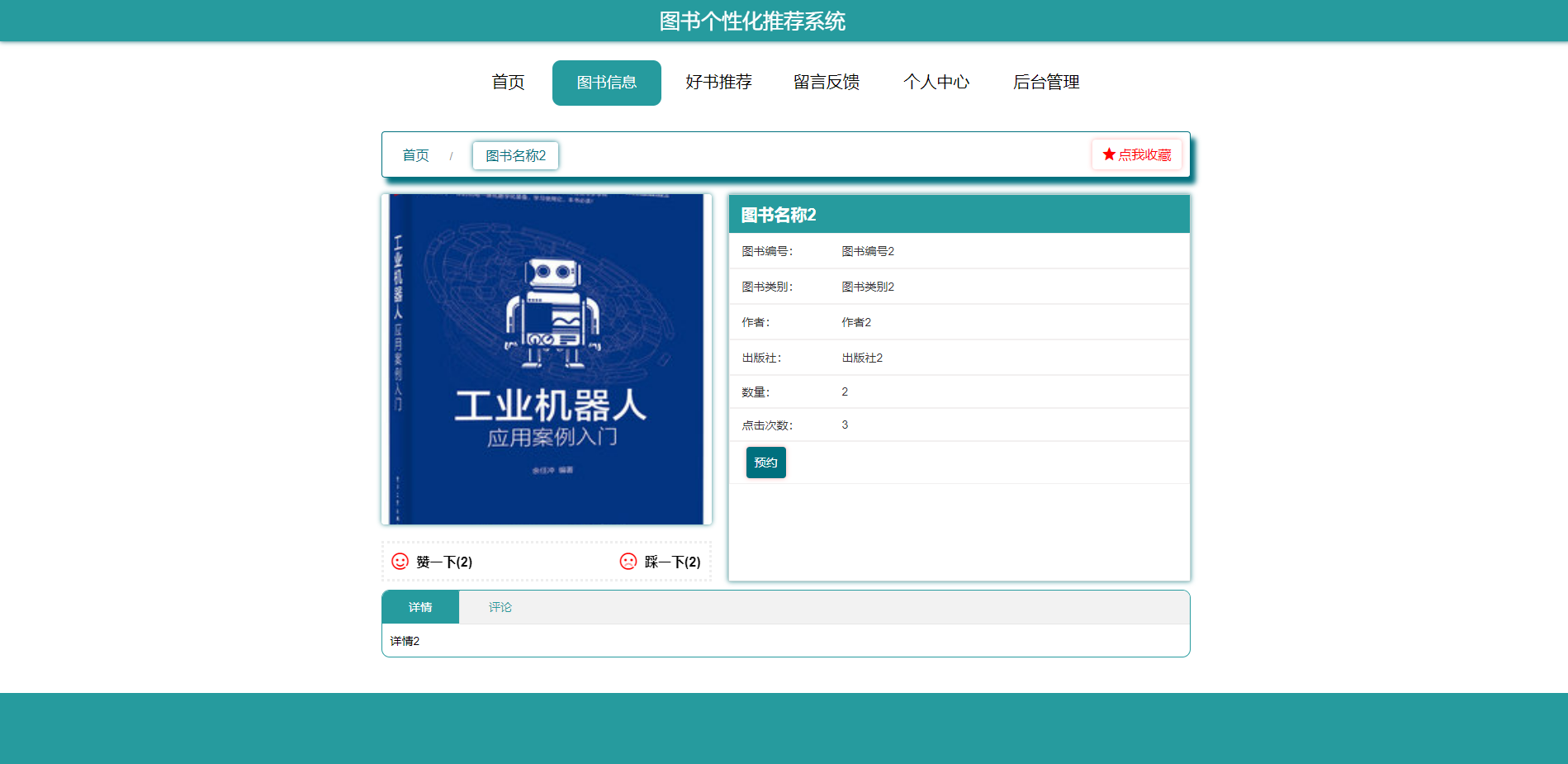Viewport: 1568px width, 764px height.
Task: Click the 点我收藏 button text
Action: (x=1144, y=154)
